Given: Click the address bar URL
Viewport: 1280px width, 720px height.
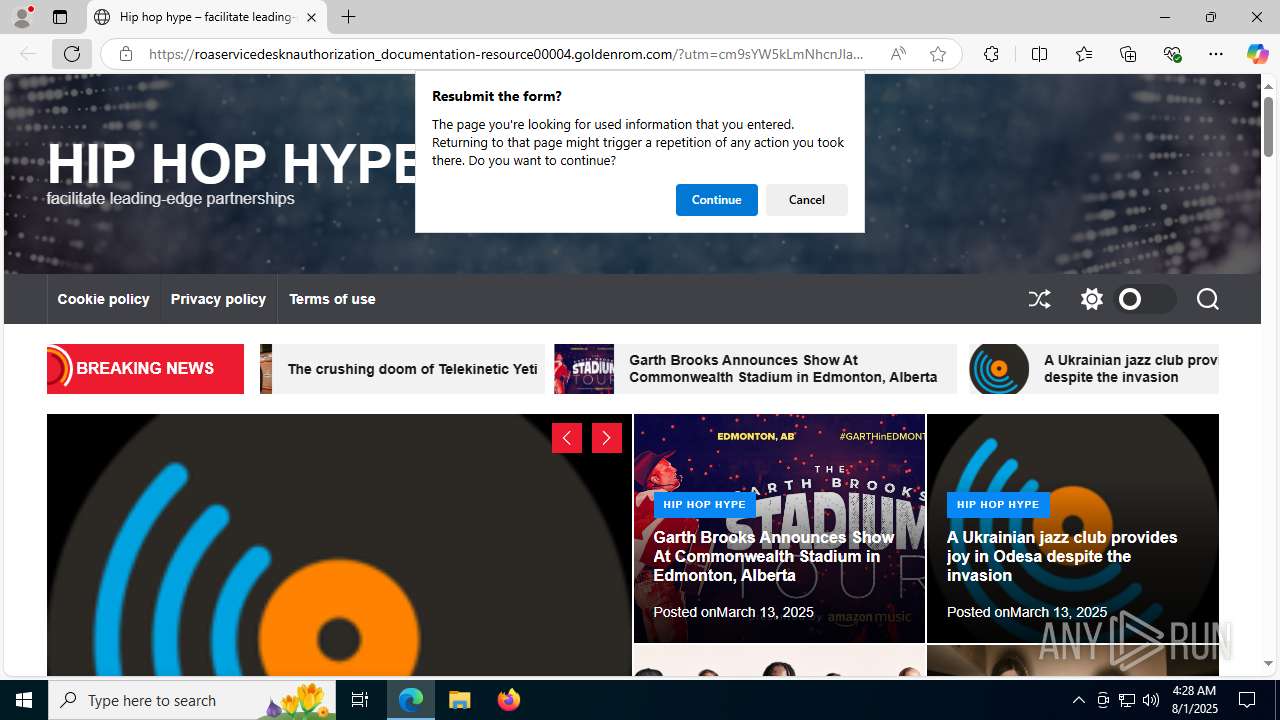Looking at the screenshot, I should [506, 54].
